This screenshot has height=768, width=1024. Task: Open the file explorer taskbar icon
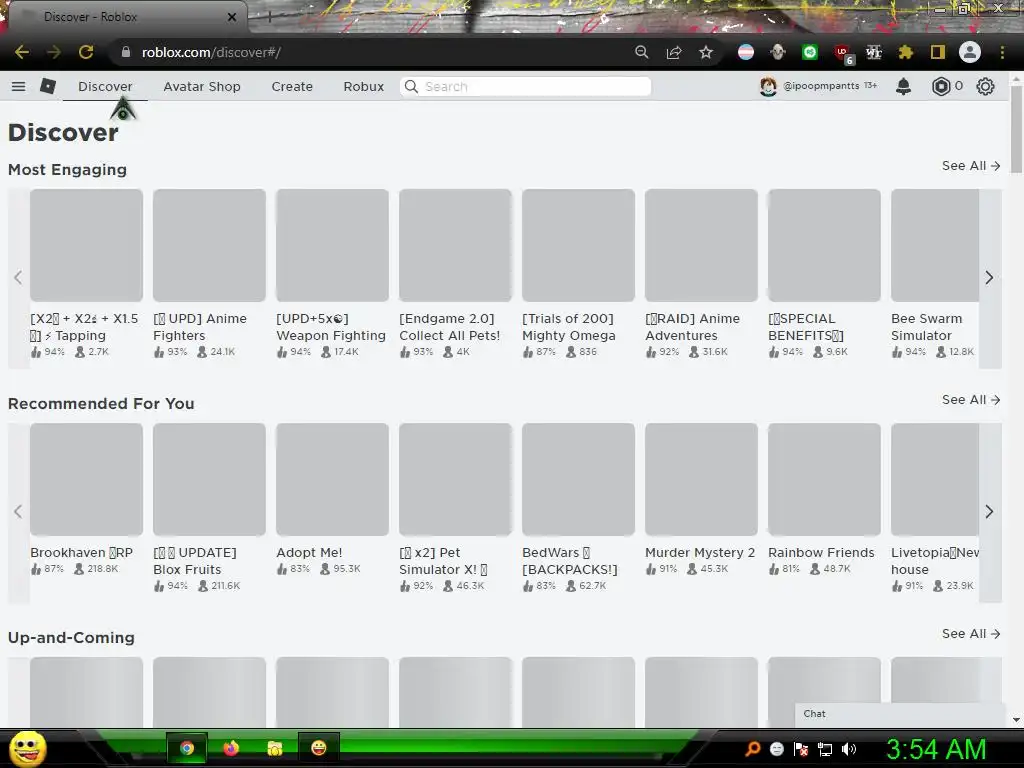click(x=275, y=748)
